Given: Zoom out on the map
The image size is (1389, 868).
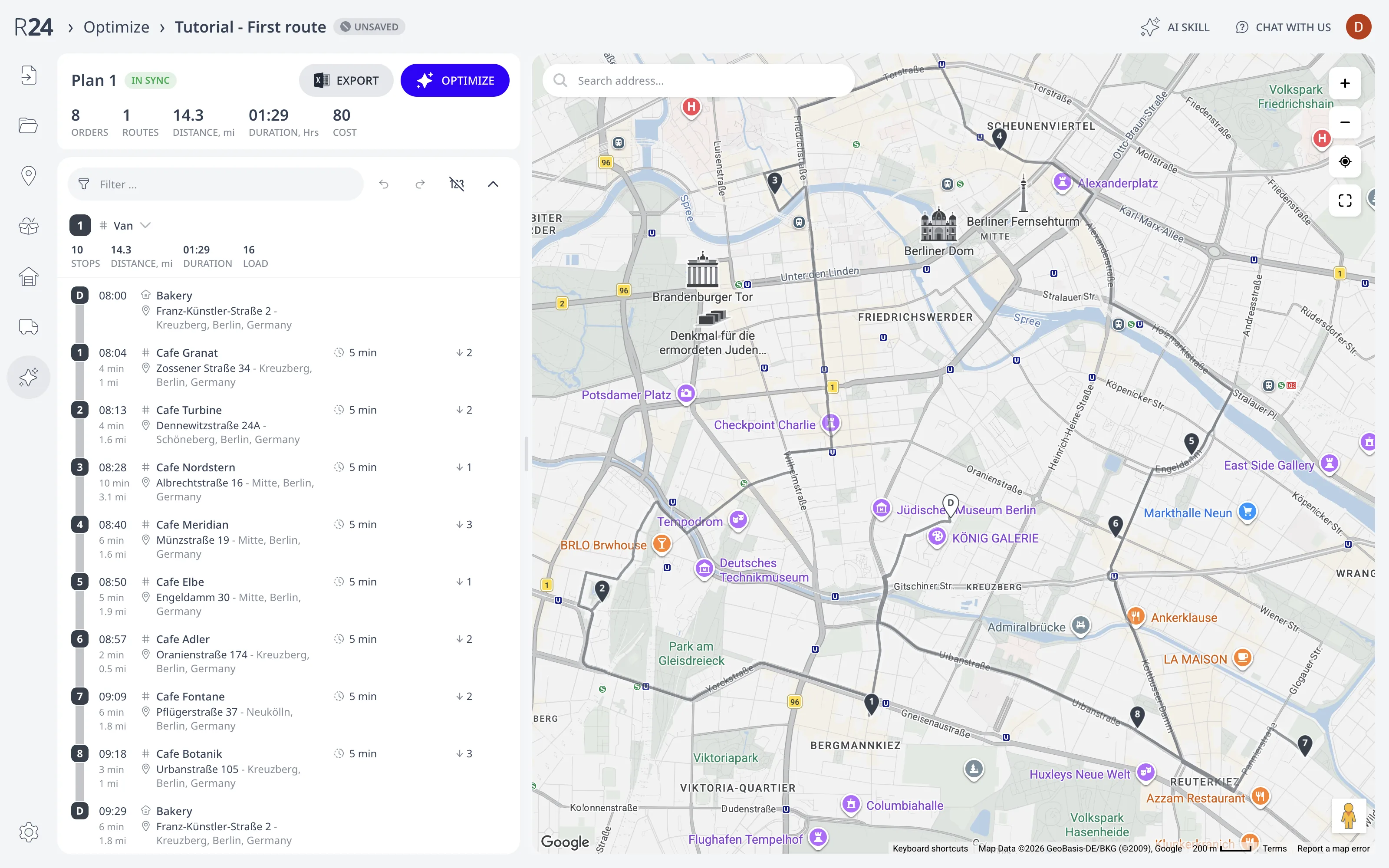Looking at the screenshot, I should (x=1345, y=122).
